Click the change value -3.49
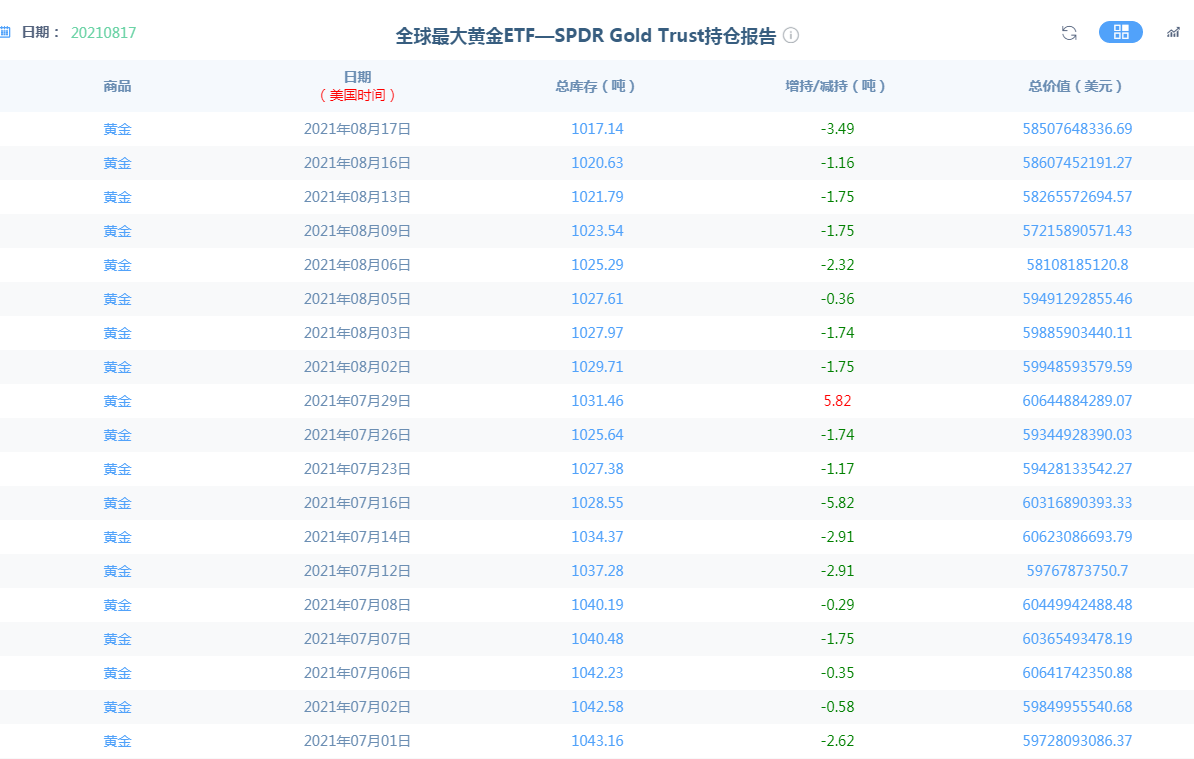Image resolution: width=1194 pixels, height=759 pixels. [x=837, y=129]
